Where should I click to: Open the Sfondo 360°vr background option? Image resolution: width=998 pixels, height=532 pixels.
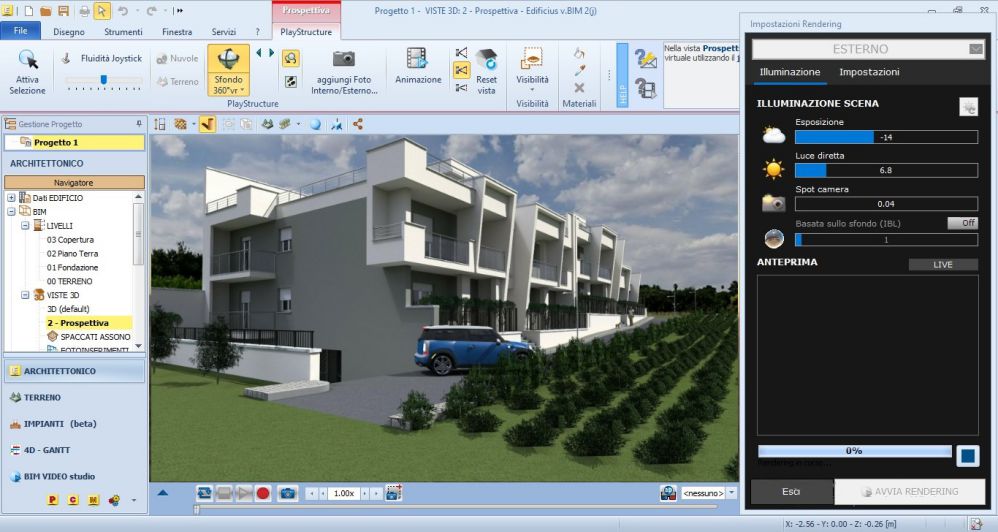pyautogui.click(x=228, y=70)
